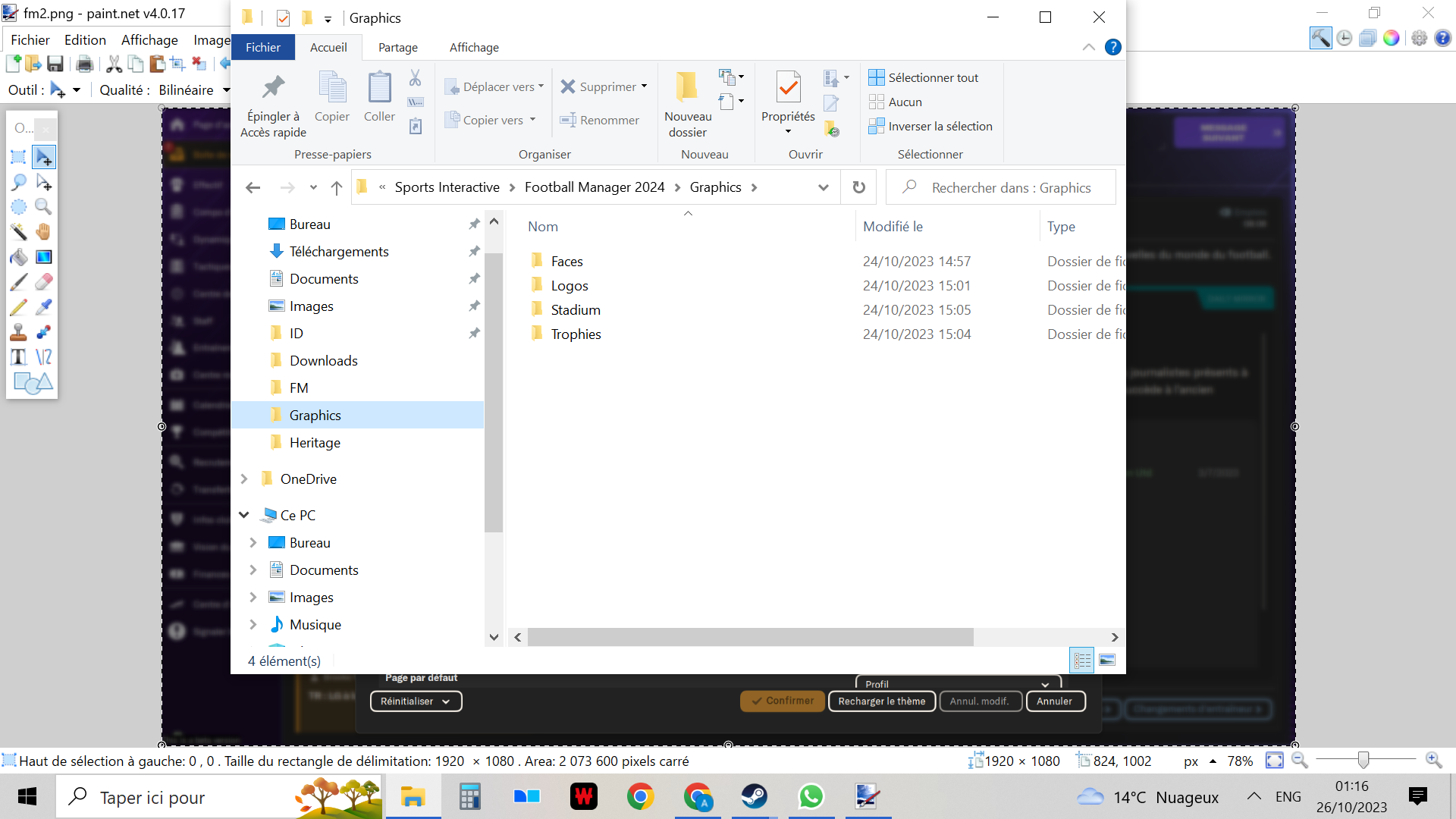Select the Rectangle Select tool in paint.net
Screen dimensions: 1456x819
click(x=18, y=157)
